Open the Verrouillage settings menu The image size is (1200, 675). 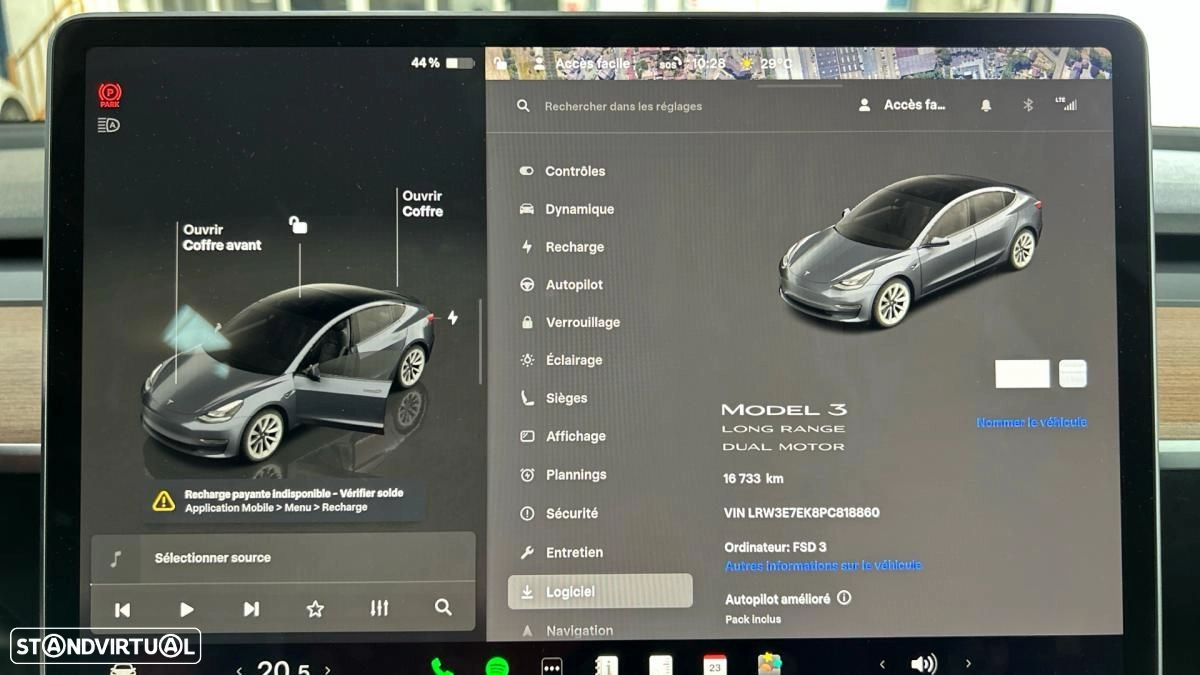(570, 322)
